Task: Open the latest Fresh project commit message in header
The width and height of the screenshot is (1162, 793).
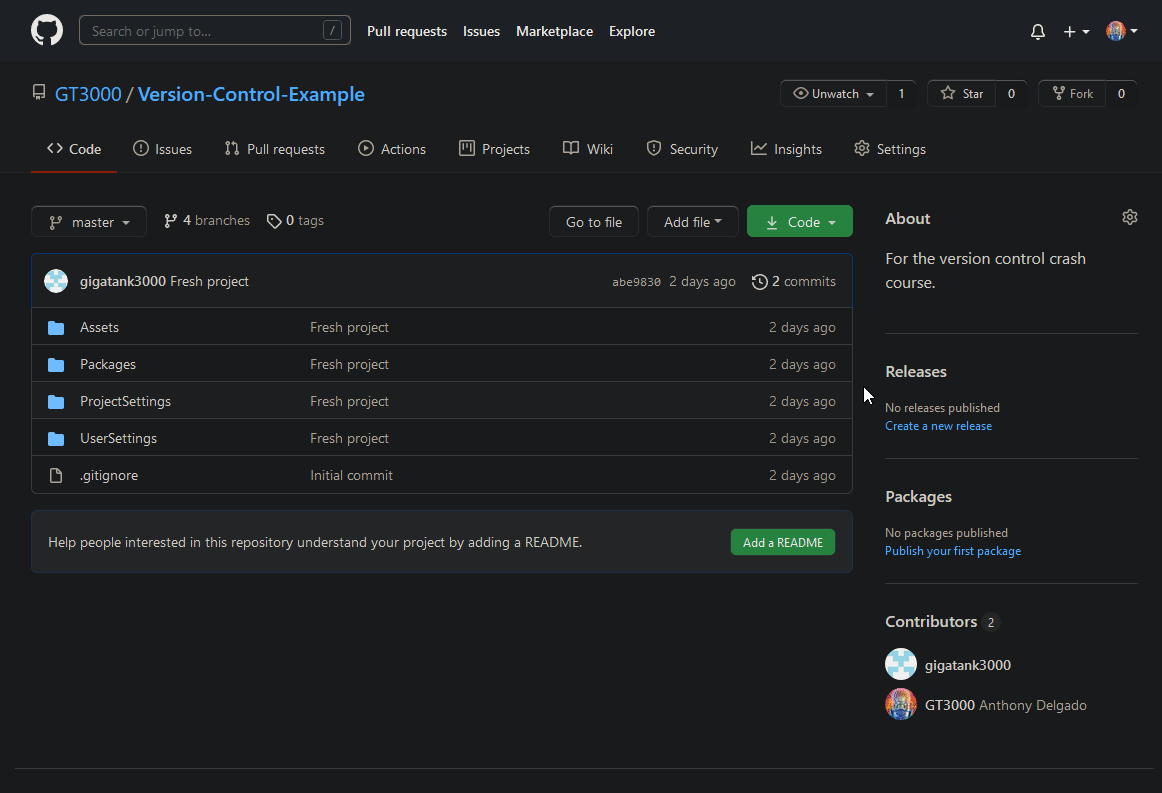Action: [210, 282]
